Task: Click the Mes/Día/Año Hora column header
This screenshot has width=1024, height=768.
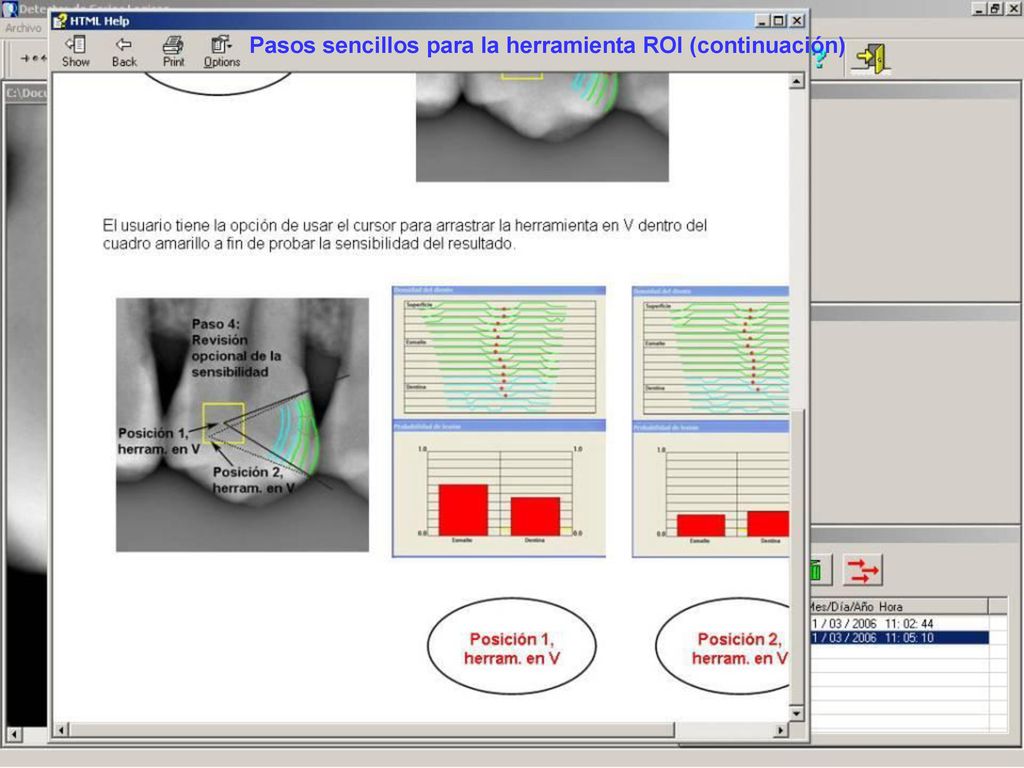Action: point(900,607)
